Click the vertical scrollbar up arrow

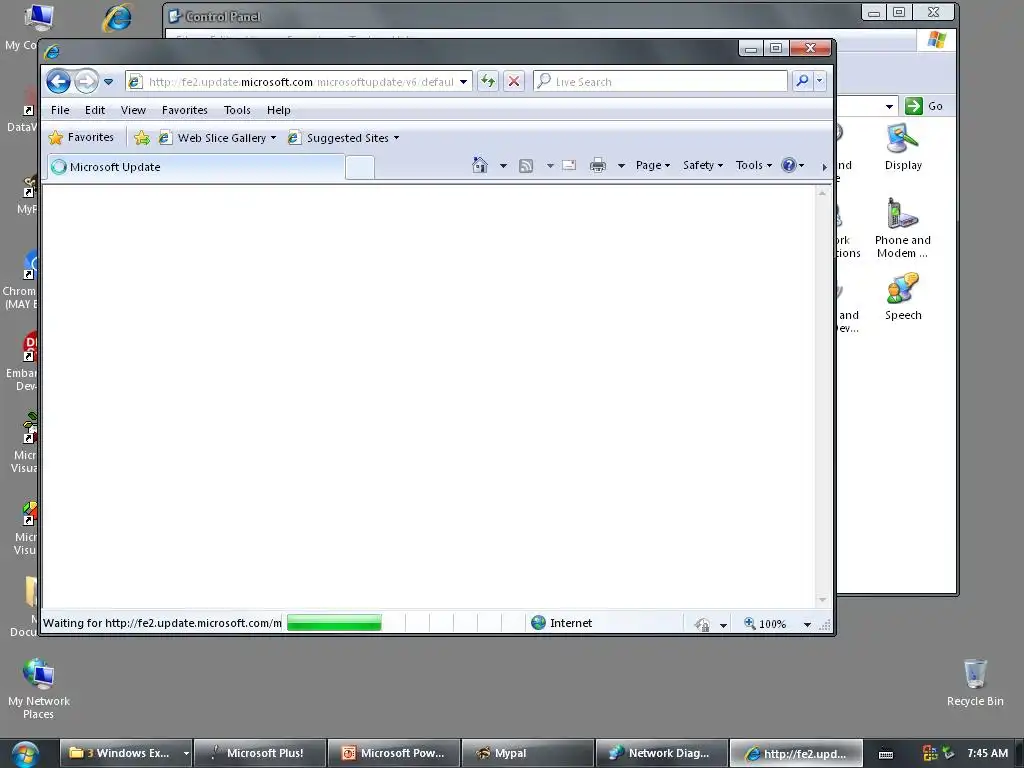tap(822, 193)
